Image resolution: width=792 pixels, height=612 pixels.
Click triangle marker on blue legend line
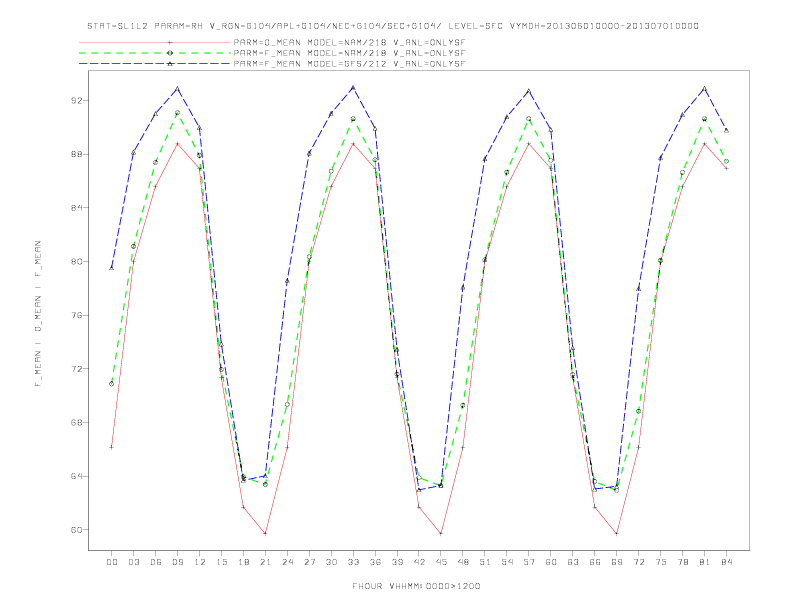point(170,64)
